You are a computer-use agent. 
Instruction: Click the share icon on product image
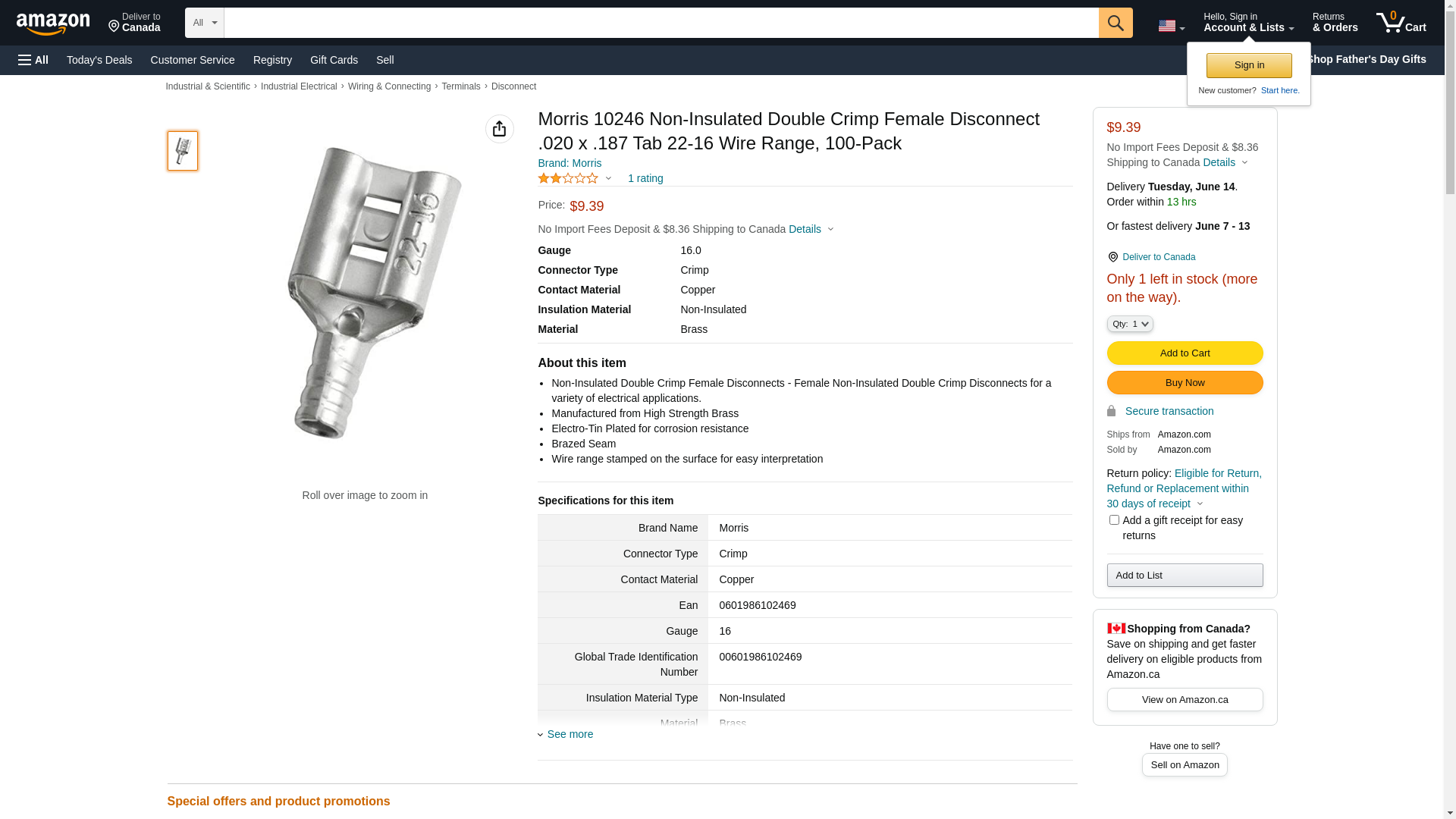(499, 129)
